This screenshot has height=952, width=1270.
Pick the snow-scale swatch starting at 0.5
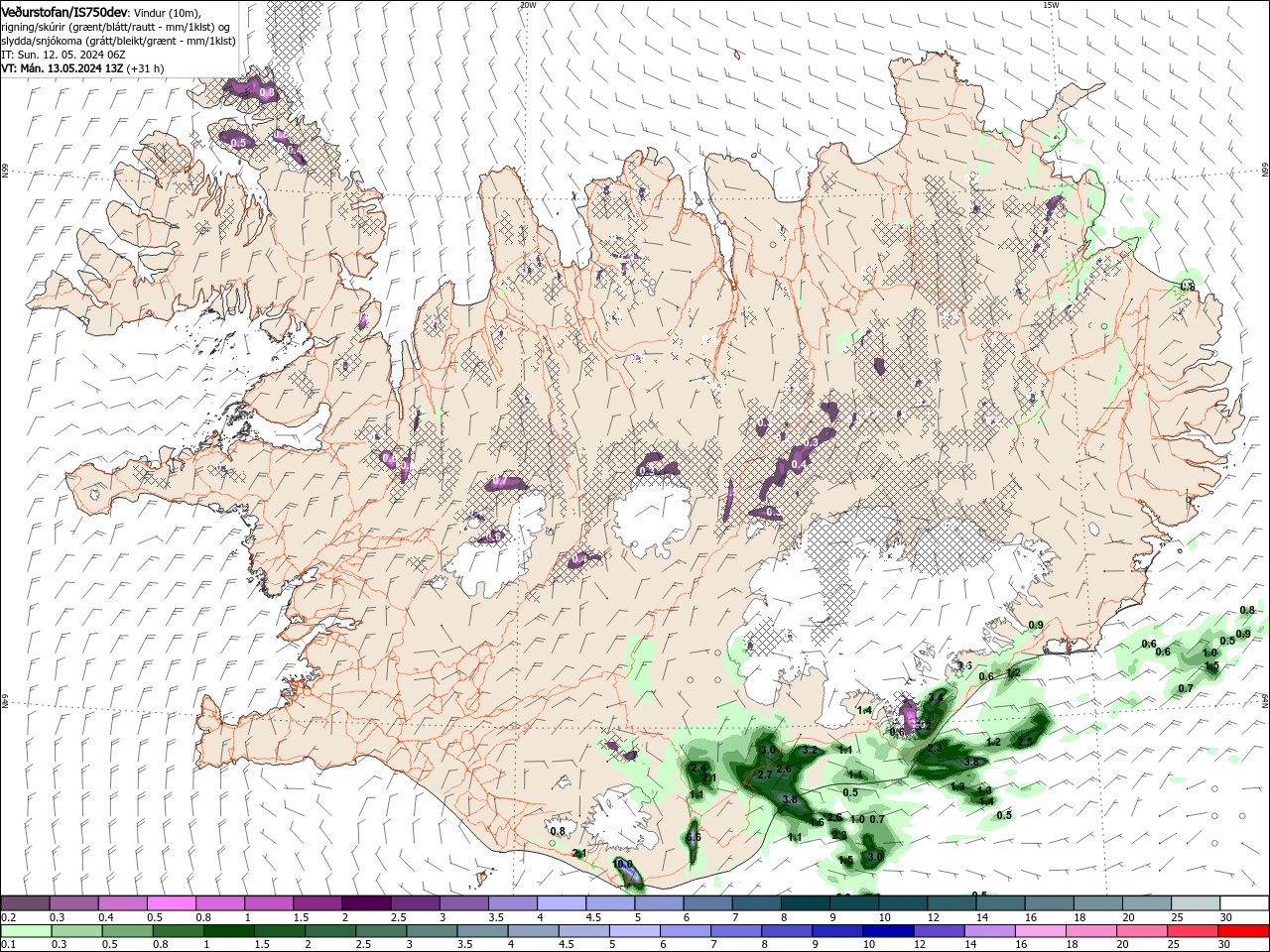(x=171, y=902)
